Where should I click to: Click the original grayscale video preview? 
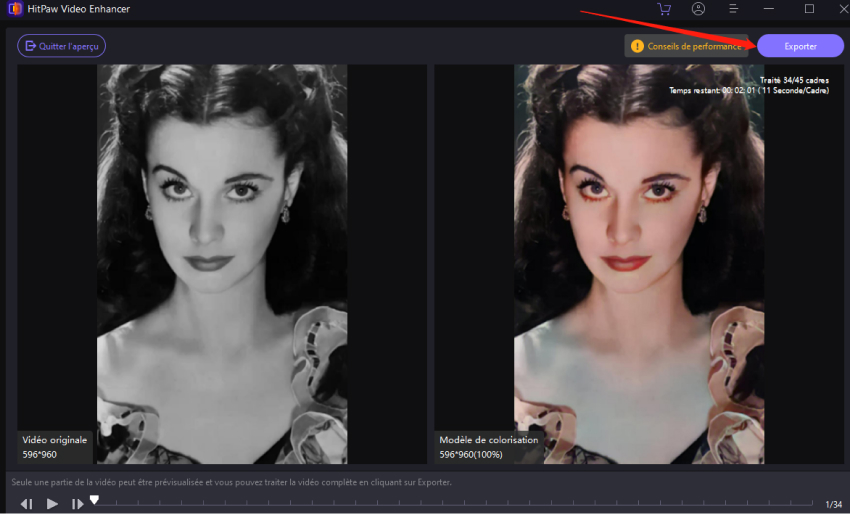(222, 264)
